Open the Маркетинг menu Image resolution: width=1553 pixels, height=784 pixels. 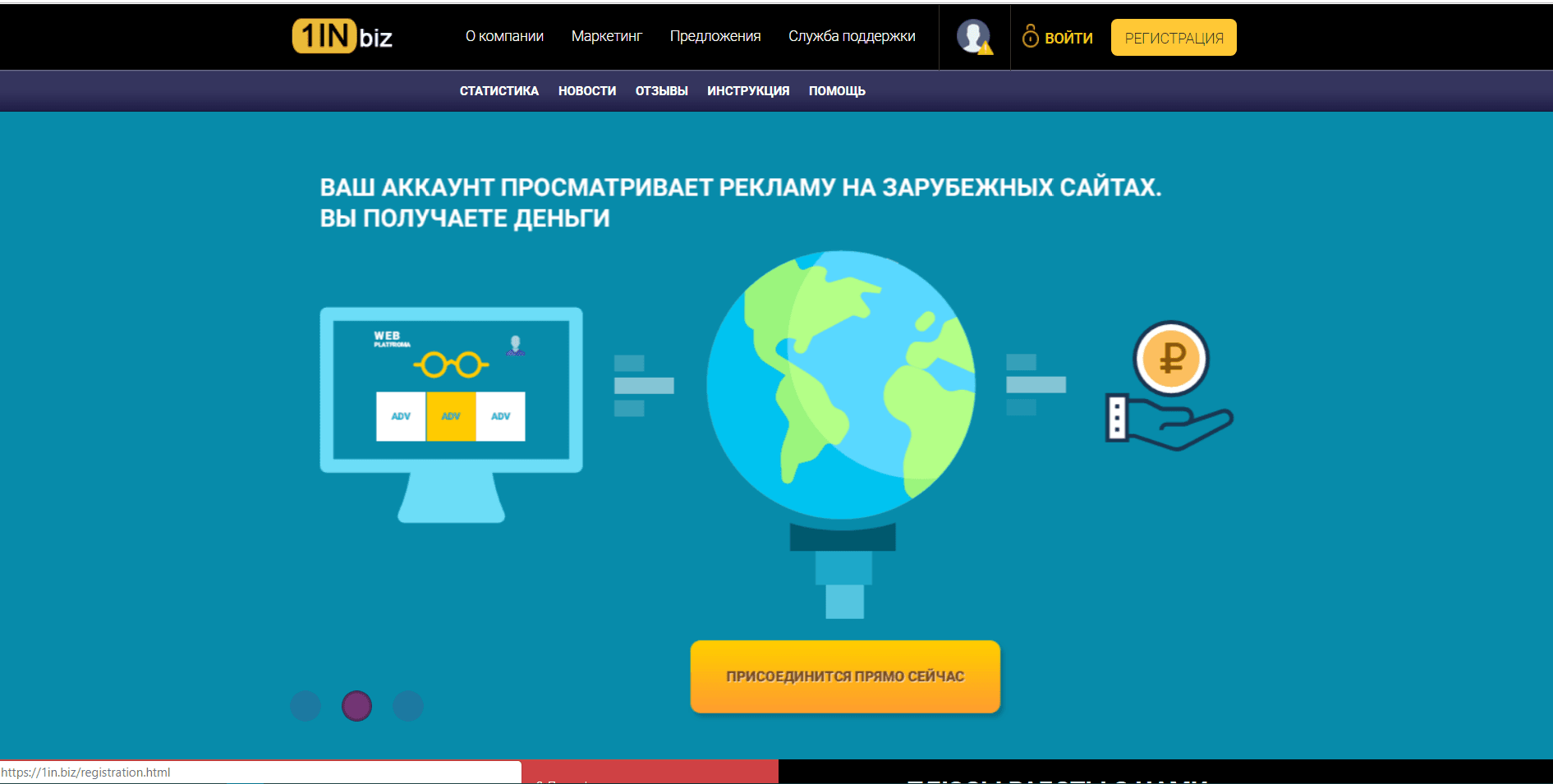coord(607,36)
